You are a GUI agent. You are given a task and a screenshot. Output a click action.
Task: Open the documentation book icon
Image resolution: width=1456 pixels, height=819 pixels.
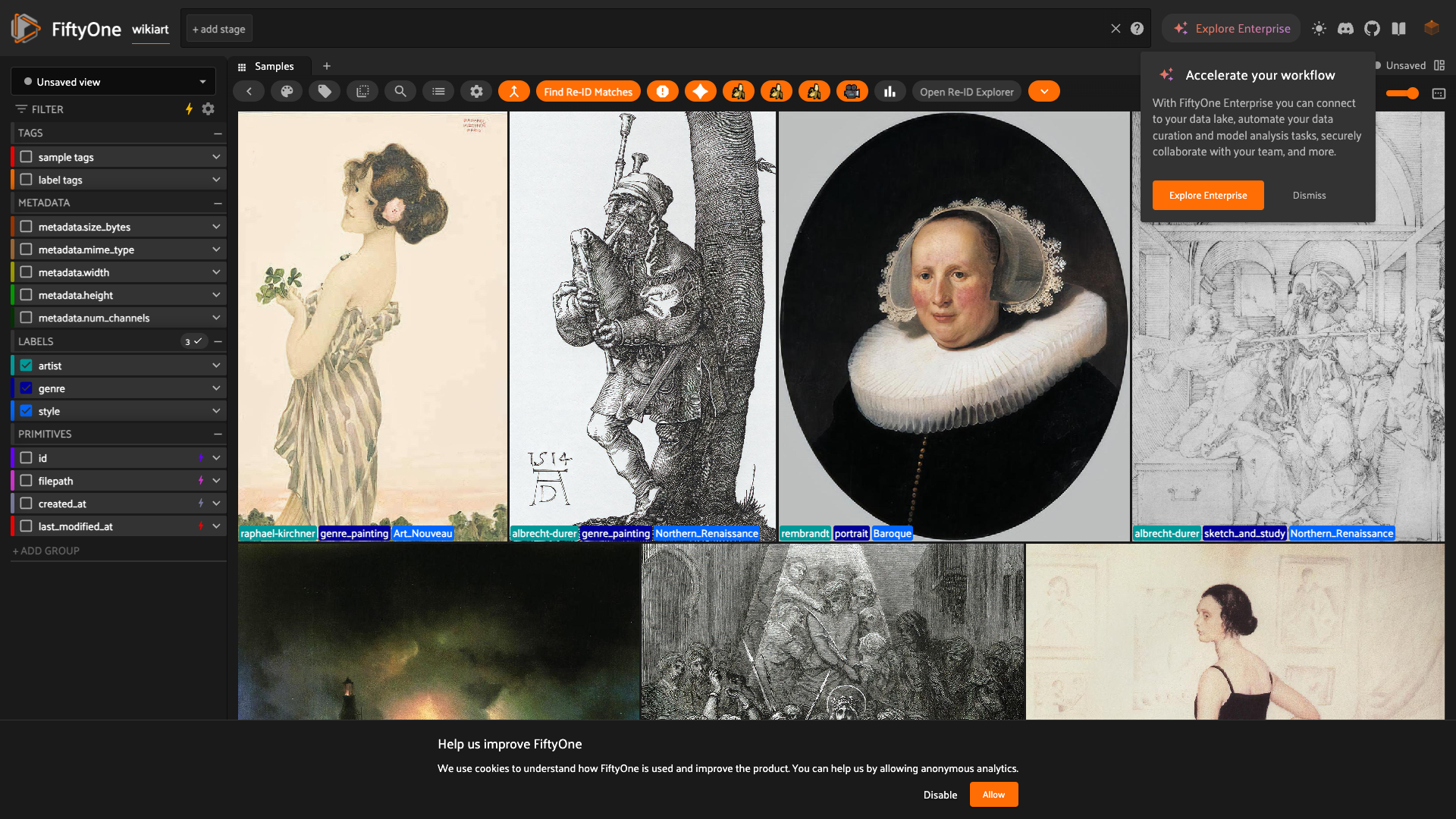(x=1399, y=29)
